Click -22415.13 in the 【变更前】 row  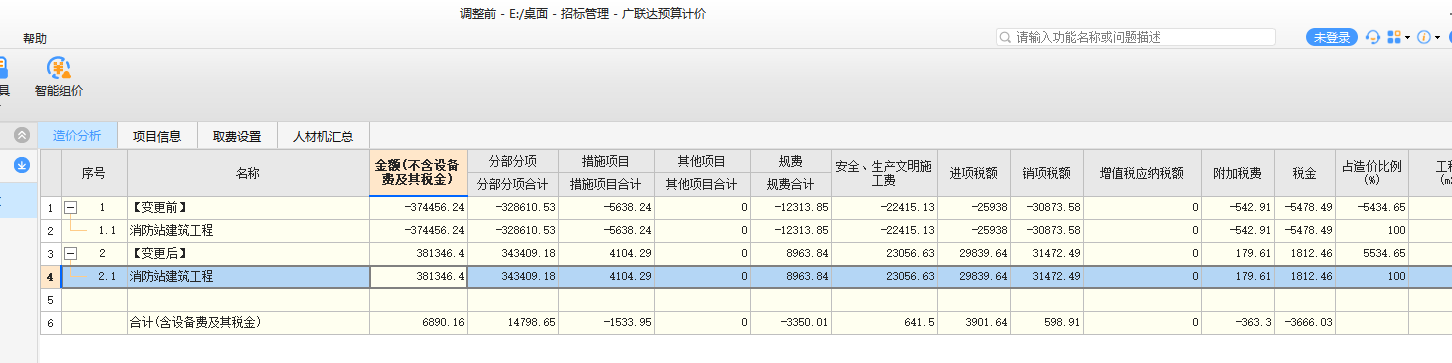coord(884,208)
